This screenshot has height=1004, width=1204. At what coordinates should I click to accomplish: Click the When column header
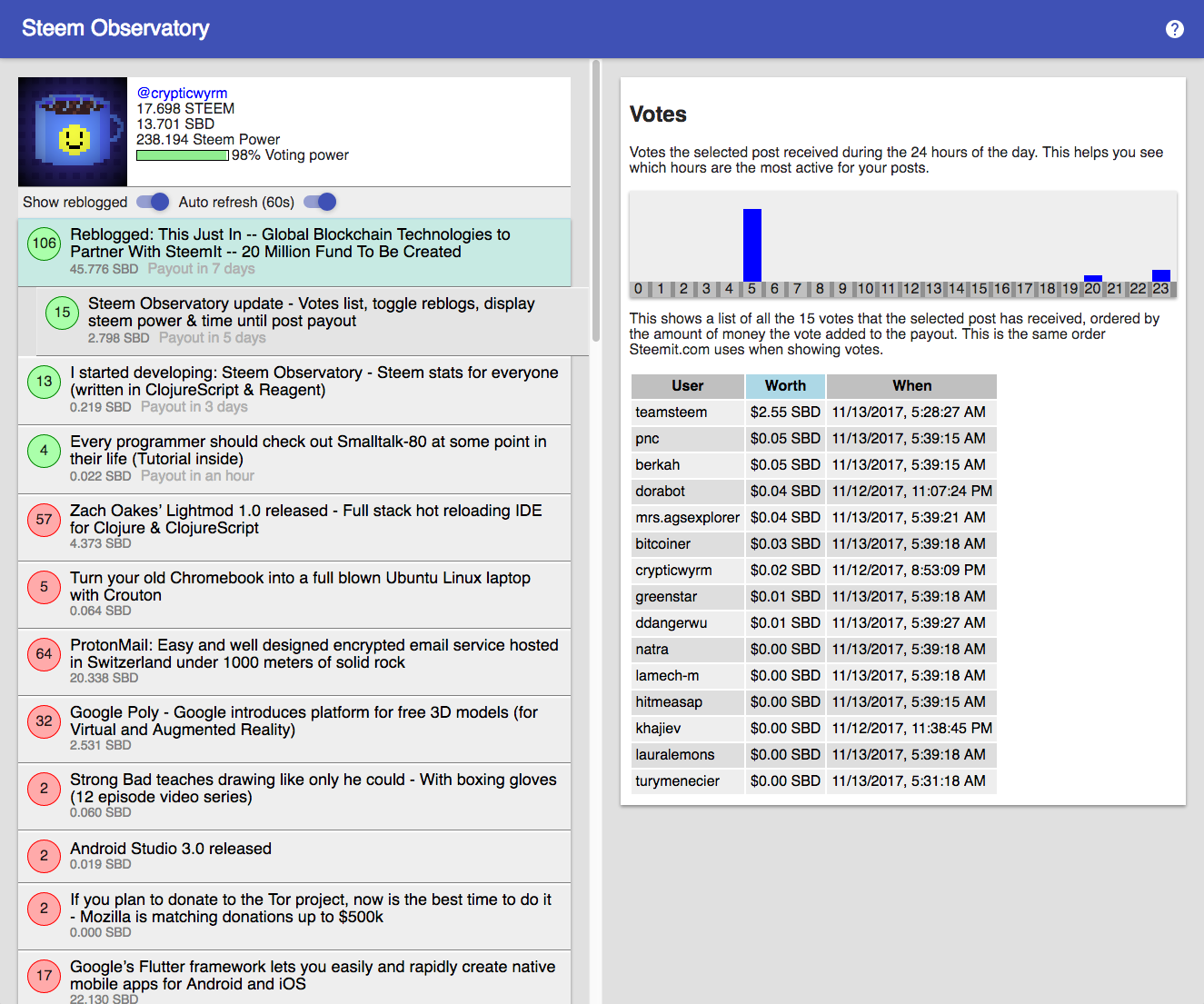point(911,386)
